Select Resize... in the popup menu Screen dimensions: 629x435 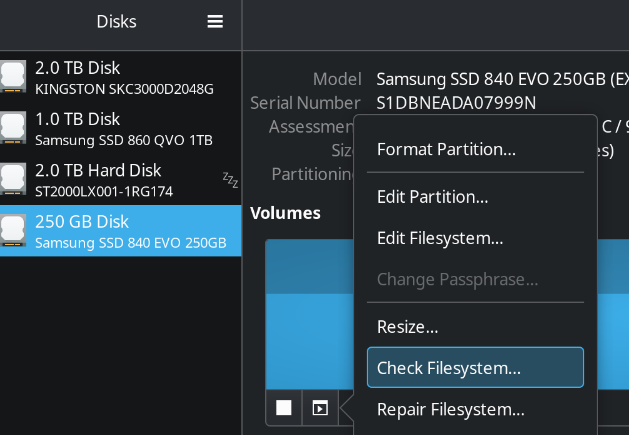(475, 327)
